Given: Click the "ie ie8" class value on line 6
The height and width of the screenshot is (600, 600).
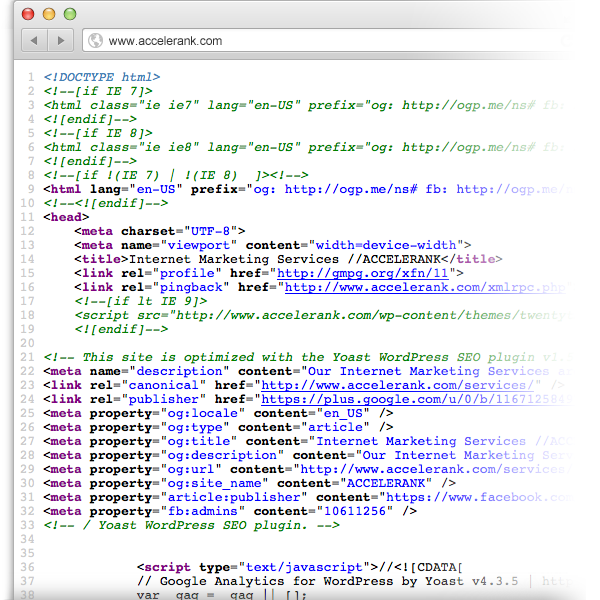Looking at the screenshot, I should tap(169, 147).
